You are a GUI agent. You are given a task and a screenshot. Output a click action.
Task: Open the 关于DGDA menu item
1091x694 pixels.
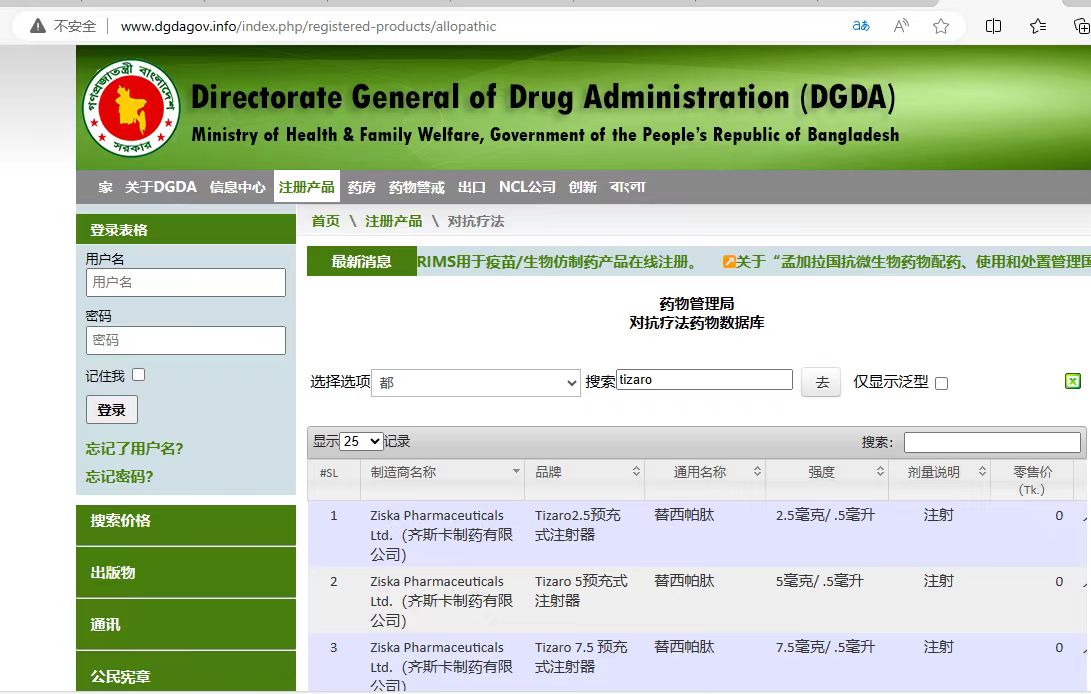coord(161,187)
